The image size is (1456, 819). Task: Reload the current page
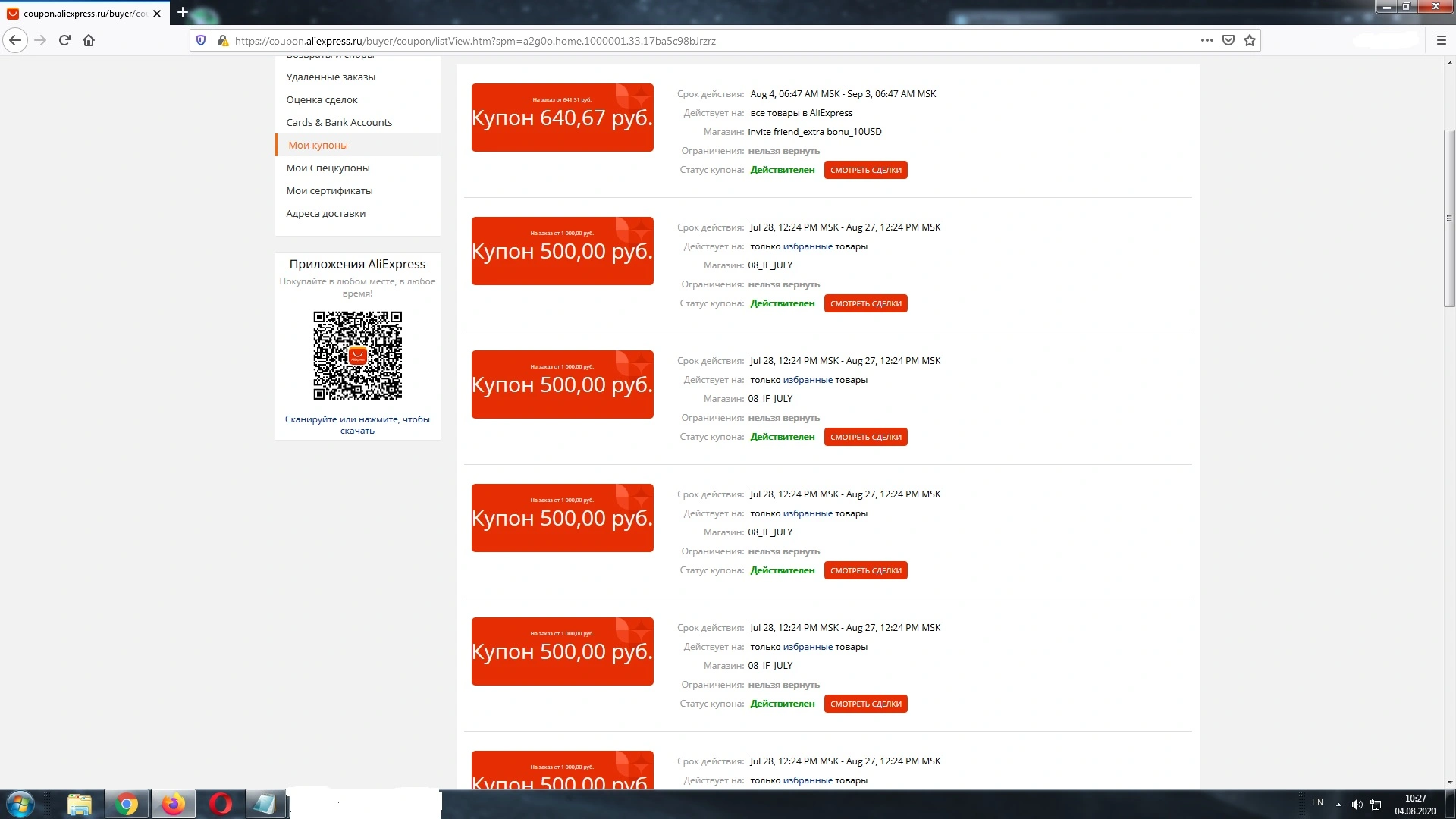tap(64, 41)
